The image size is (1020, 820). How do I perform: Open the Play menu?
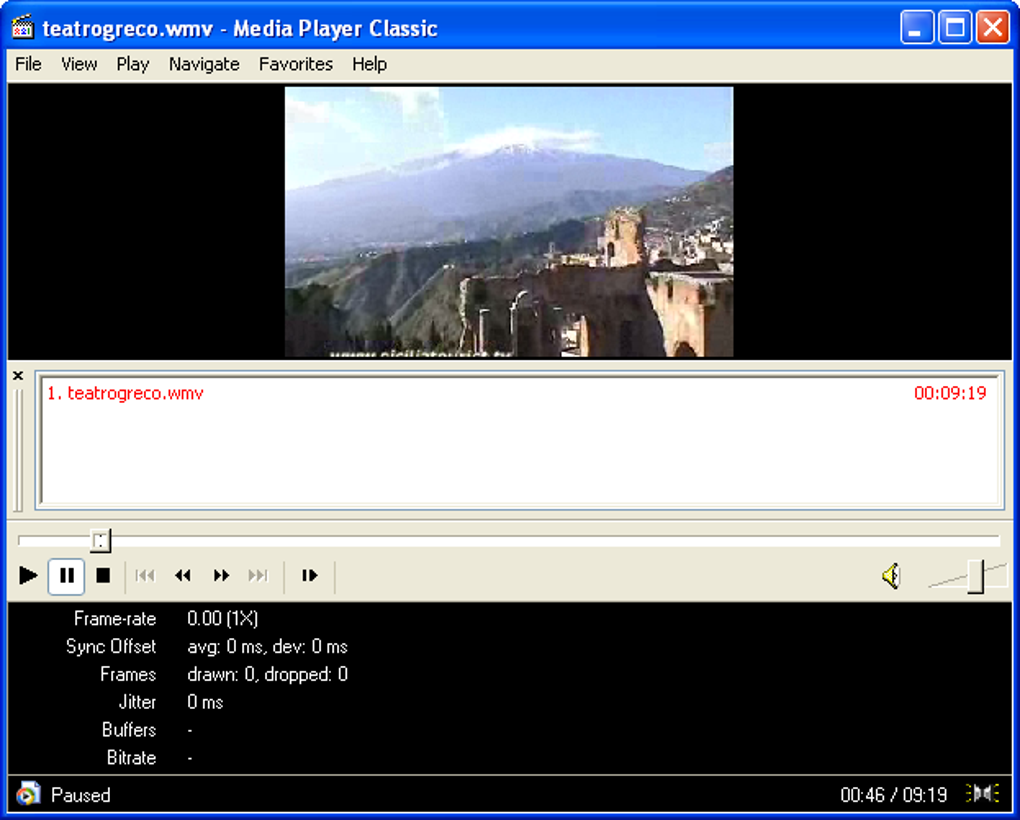coord(133,64)
